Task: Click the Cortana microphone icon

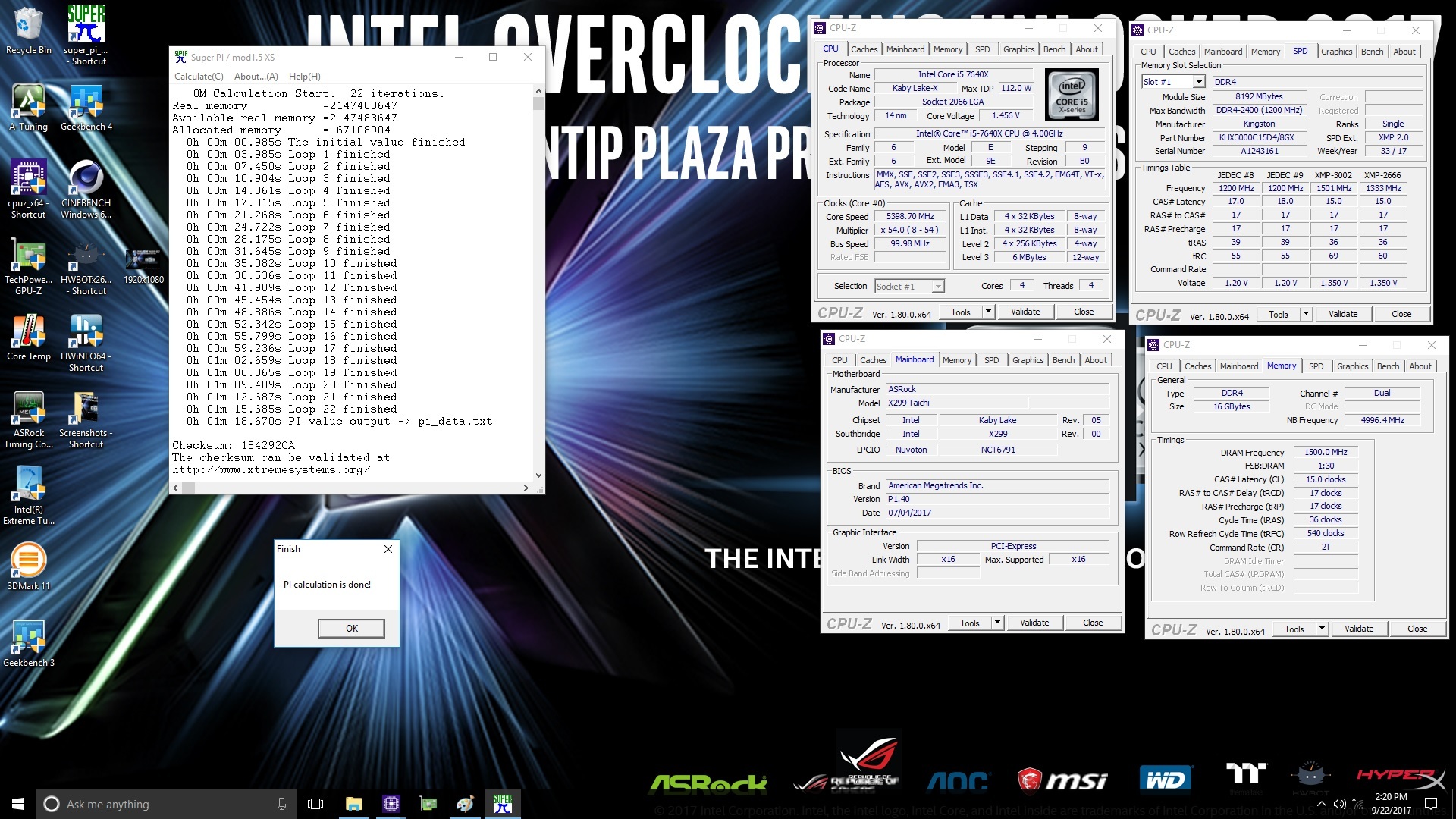Action: (x=281, y=804)
